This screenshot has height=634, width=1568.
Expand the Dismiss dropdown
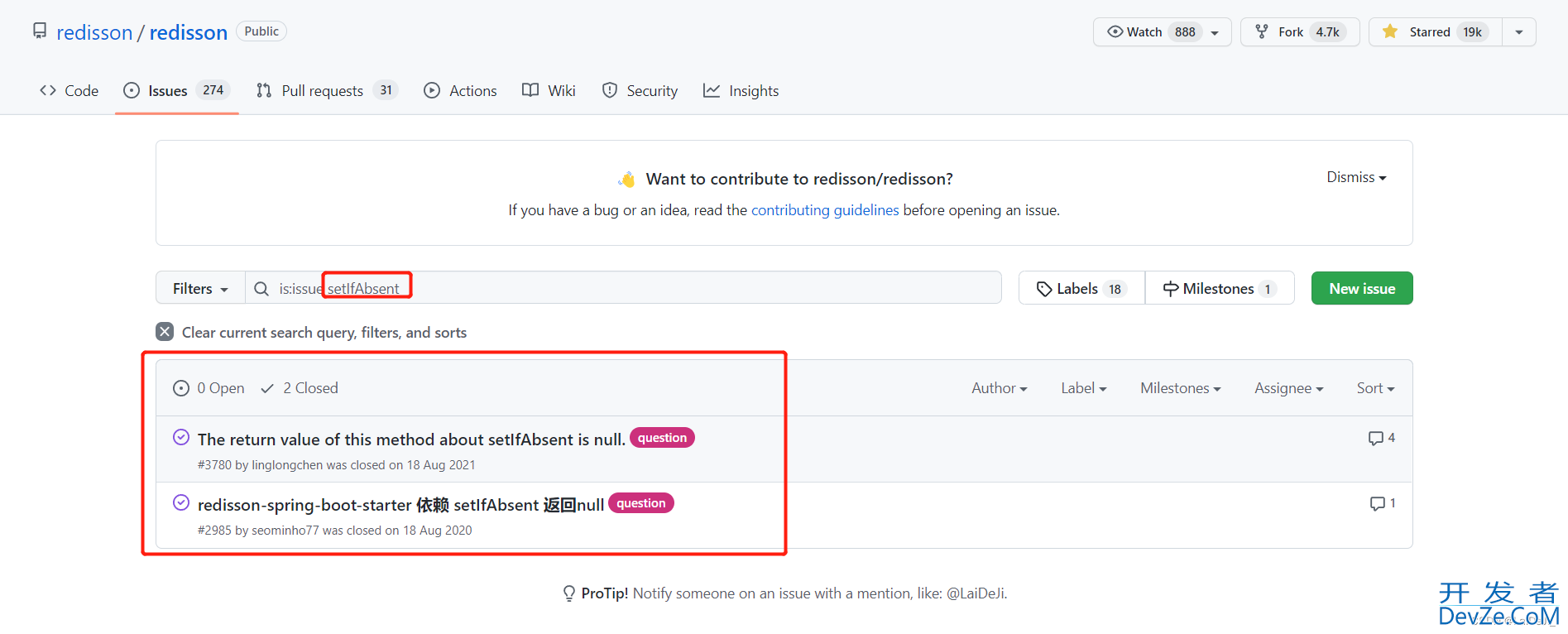coord(1356,177)
